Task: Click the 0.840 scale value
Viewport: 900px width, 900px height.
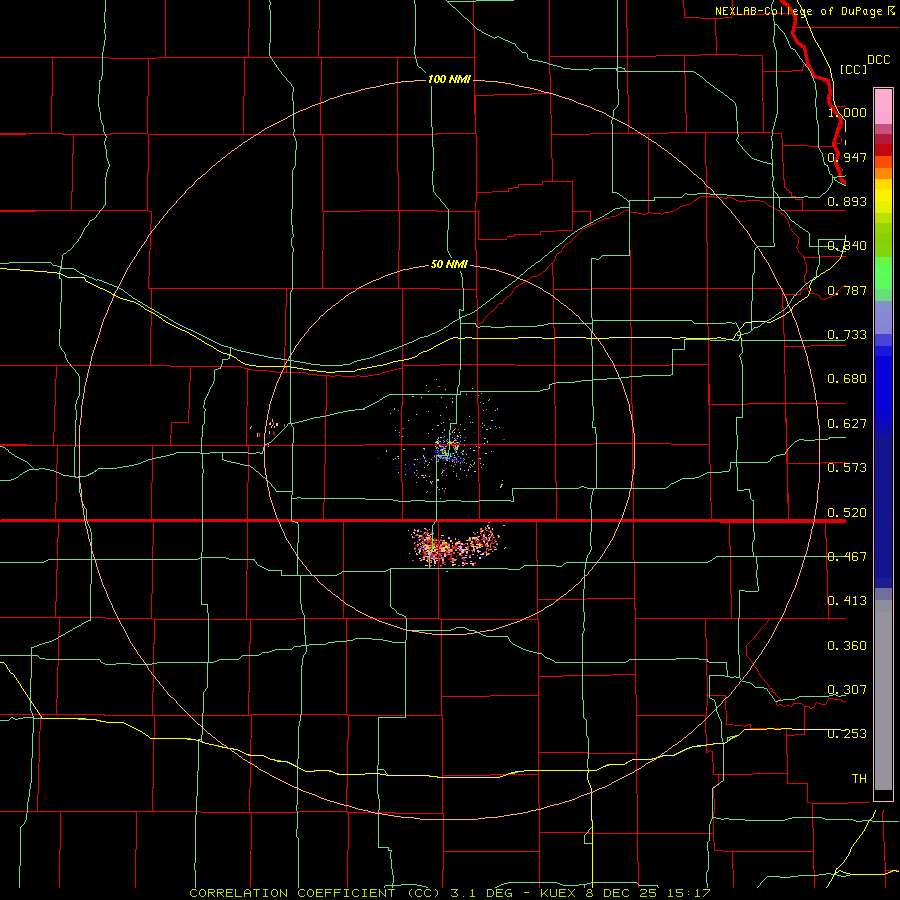Action: 847,246
